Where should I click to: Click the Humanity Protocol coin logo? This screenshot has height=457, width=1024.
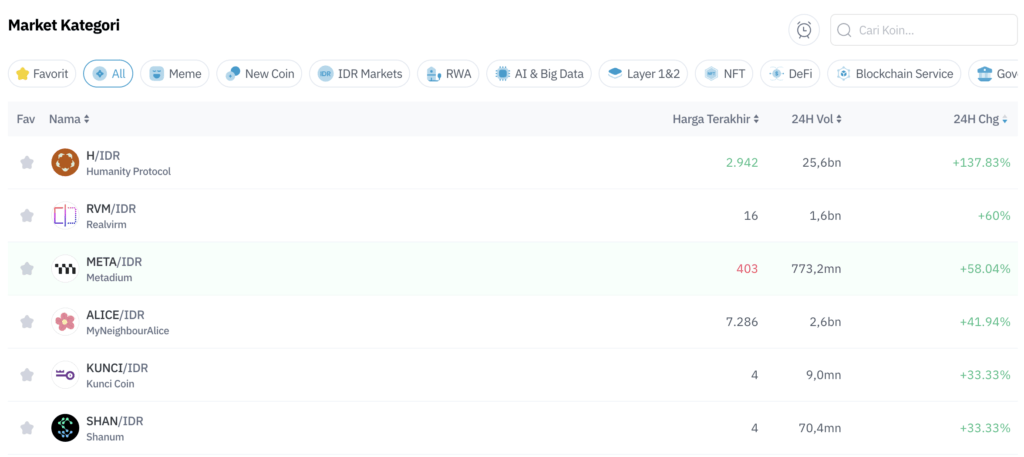[x=65, y=162]
